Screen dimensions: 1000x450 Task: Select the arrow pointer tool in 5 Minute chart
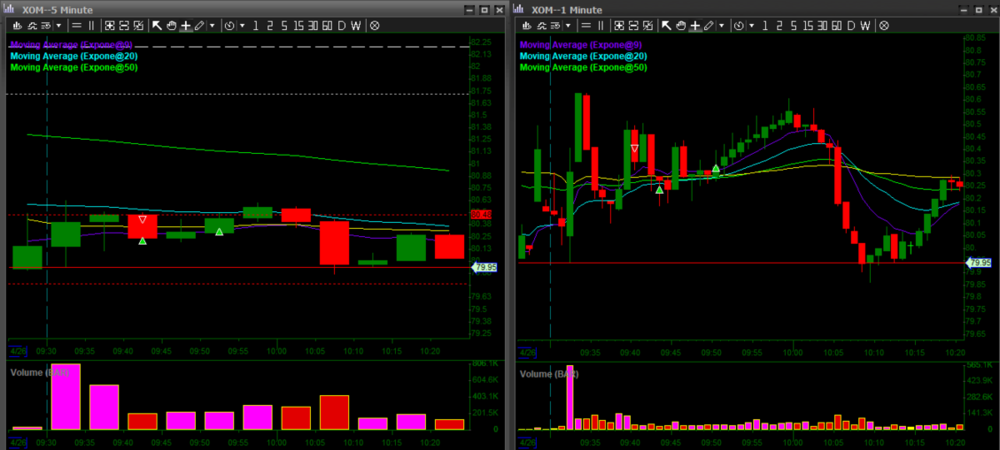pos(157,25)
